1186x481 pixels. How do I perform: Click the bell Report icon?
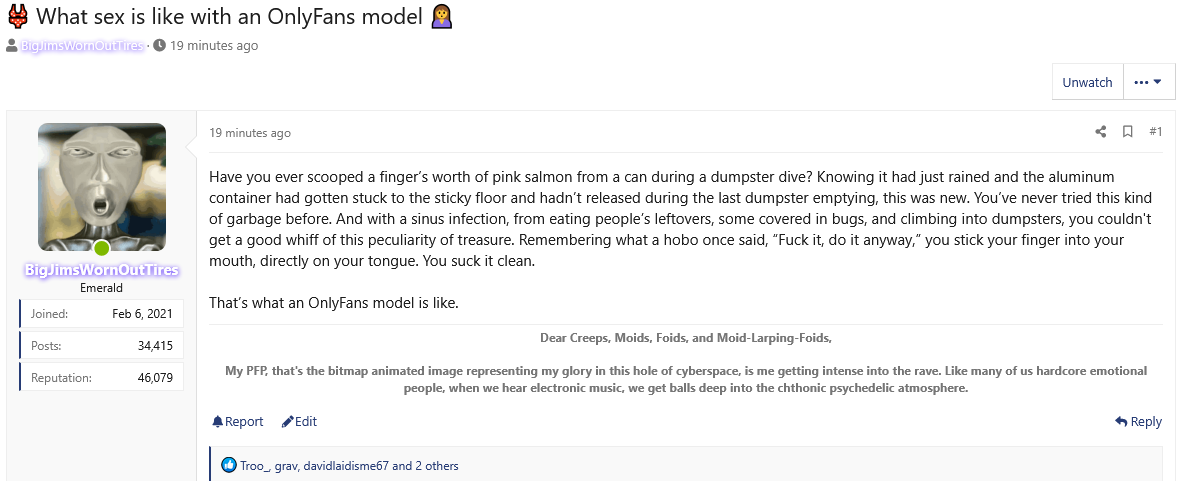[218, 422]
